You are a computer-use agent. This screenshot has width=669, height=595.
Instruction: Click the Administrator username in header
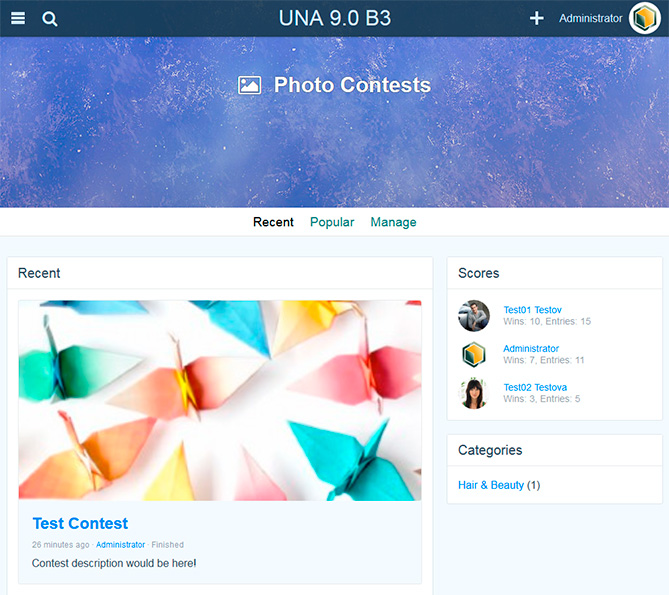pyautogui.click(x=590, y=18)
